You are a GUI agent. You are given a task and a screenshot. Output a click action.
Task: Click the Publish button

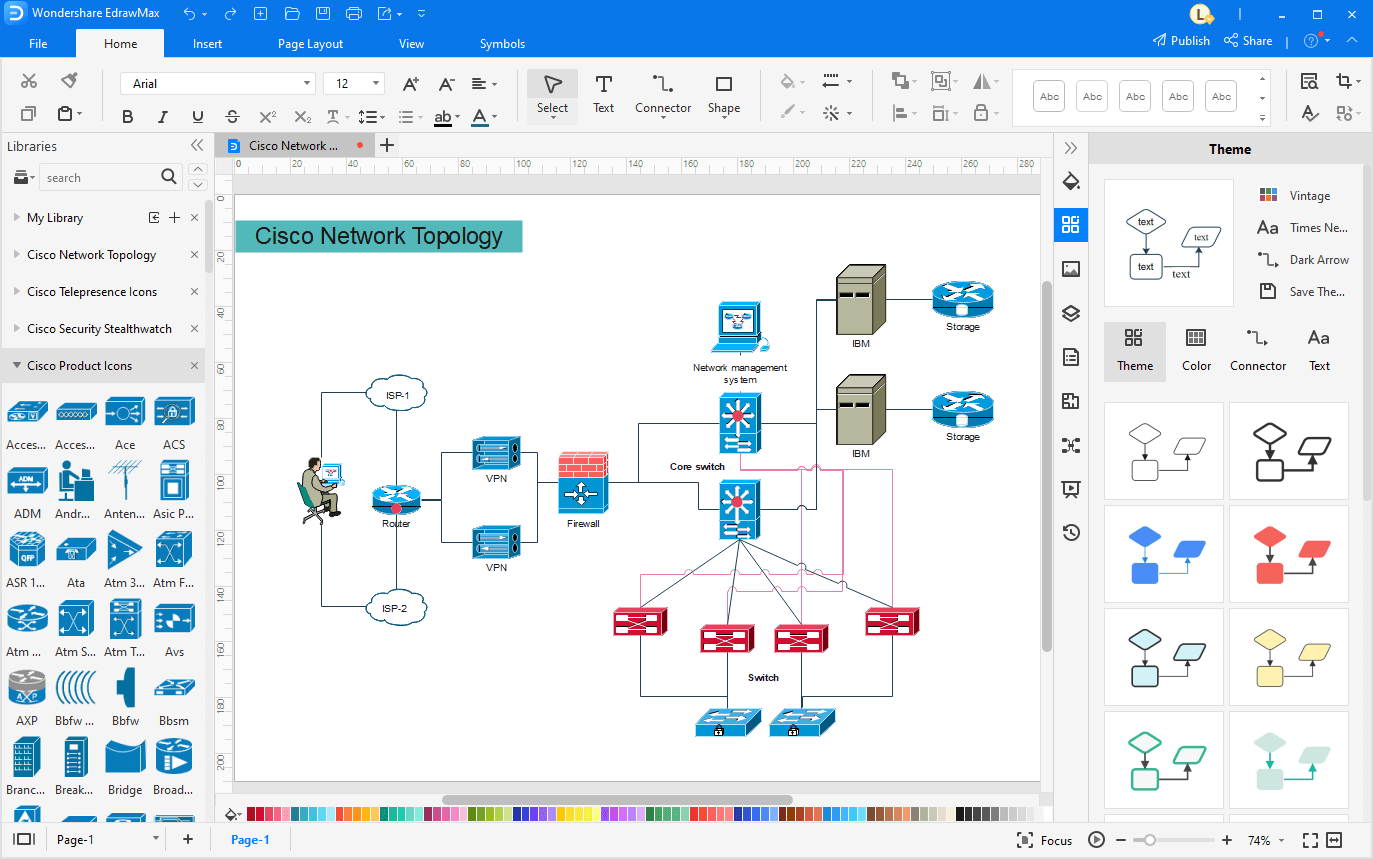point(1181,41)
